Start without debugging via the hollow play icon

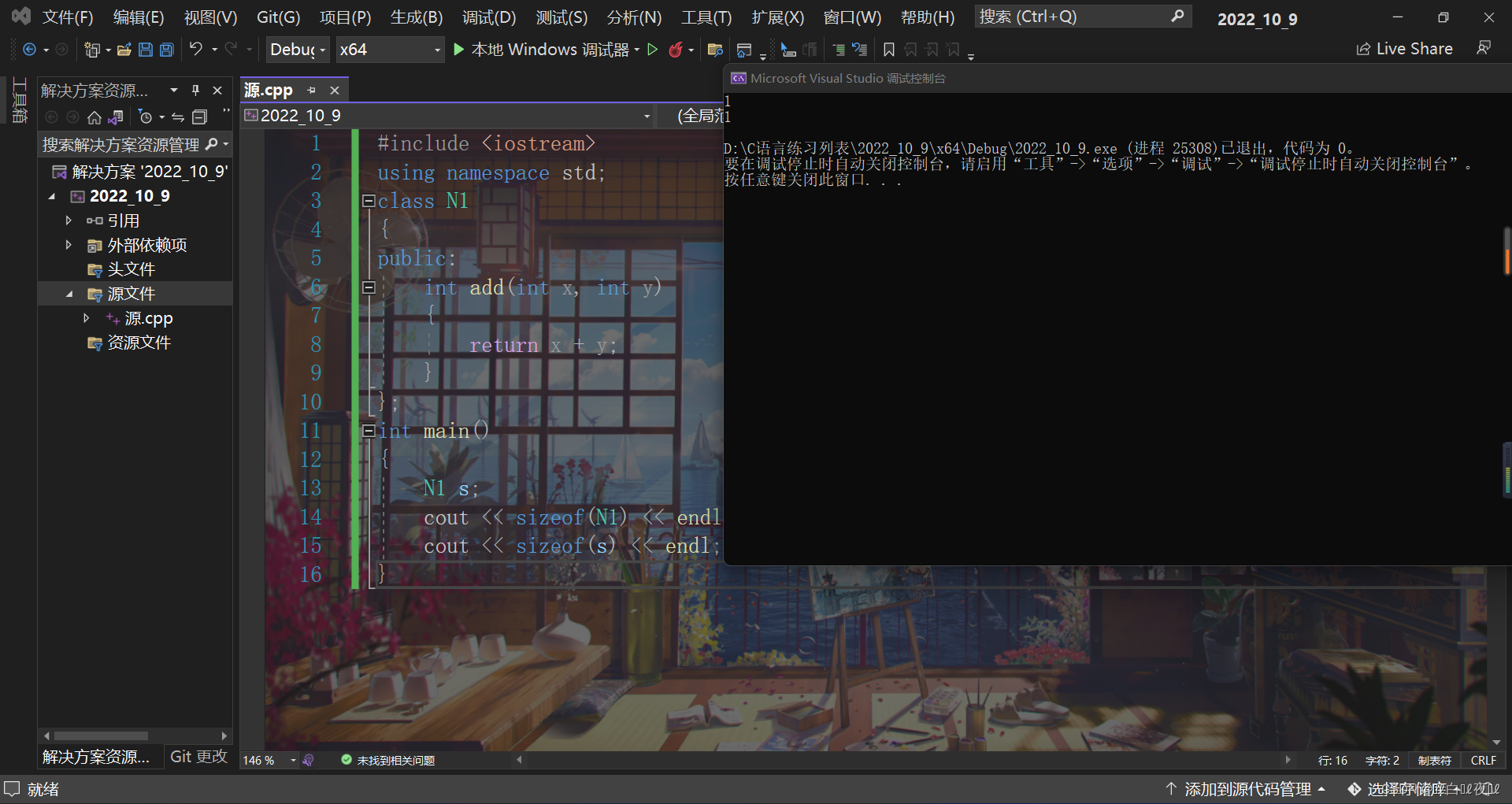point(652,50)
